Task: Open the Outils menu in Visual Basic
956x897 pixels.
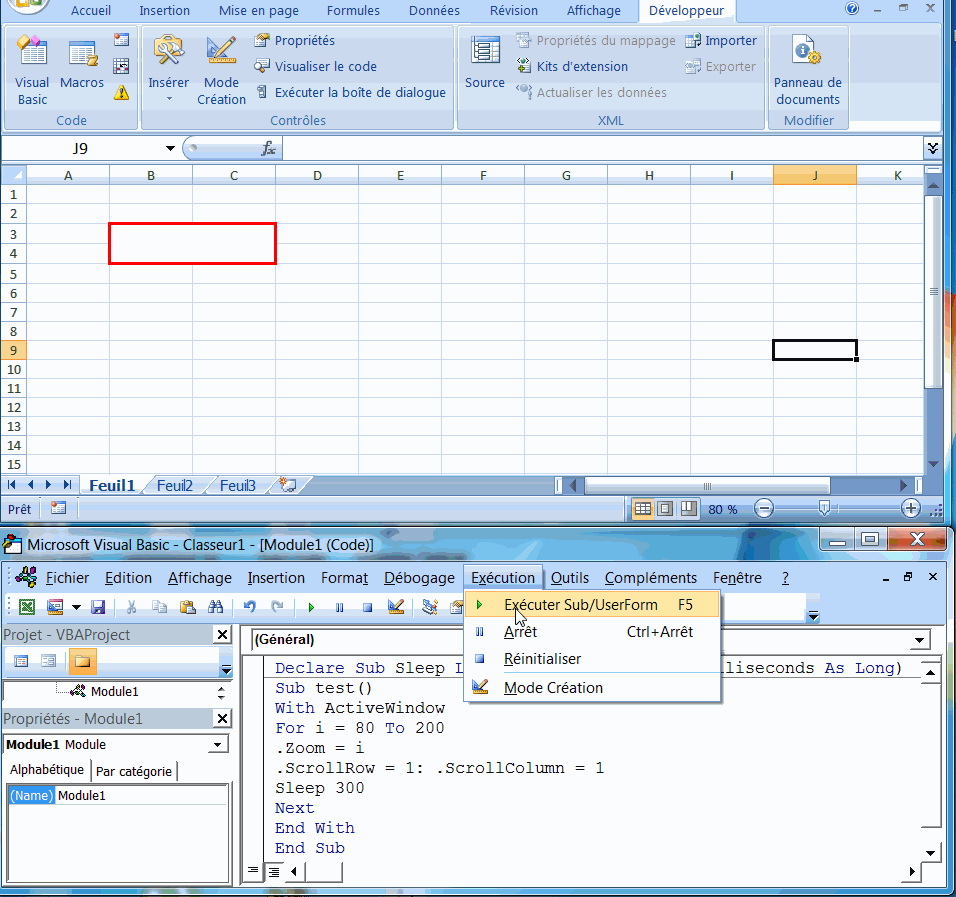Action: (569, 577)
